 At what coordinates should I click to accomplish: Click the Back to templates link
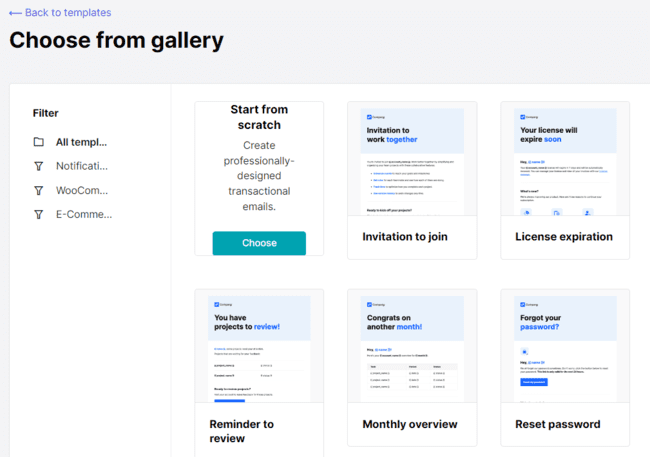[x=60, y=13]
